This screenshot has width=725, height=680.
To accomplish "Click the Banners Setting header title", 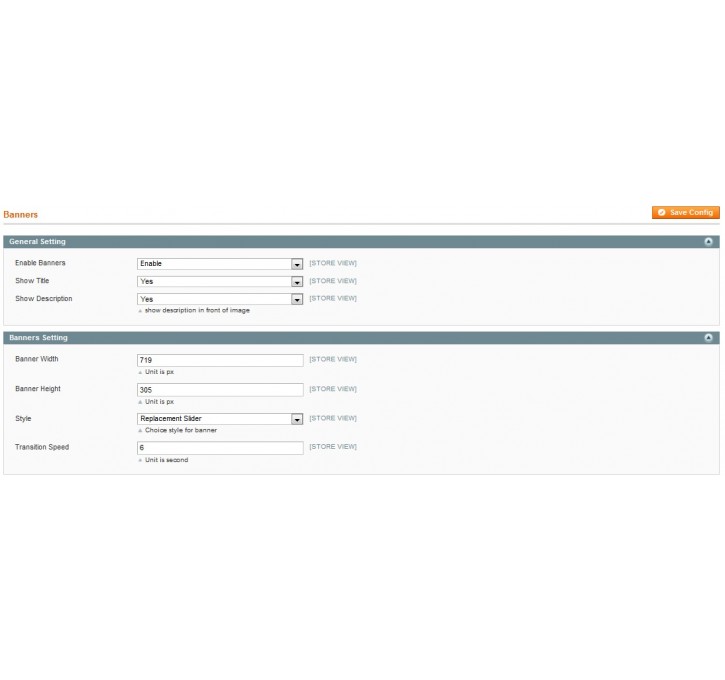I will (38, 338).
